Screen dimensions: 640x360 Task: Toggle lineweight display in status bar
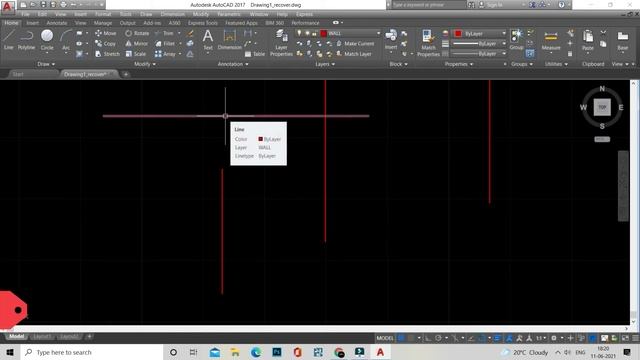click(497, 338)
